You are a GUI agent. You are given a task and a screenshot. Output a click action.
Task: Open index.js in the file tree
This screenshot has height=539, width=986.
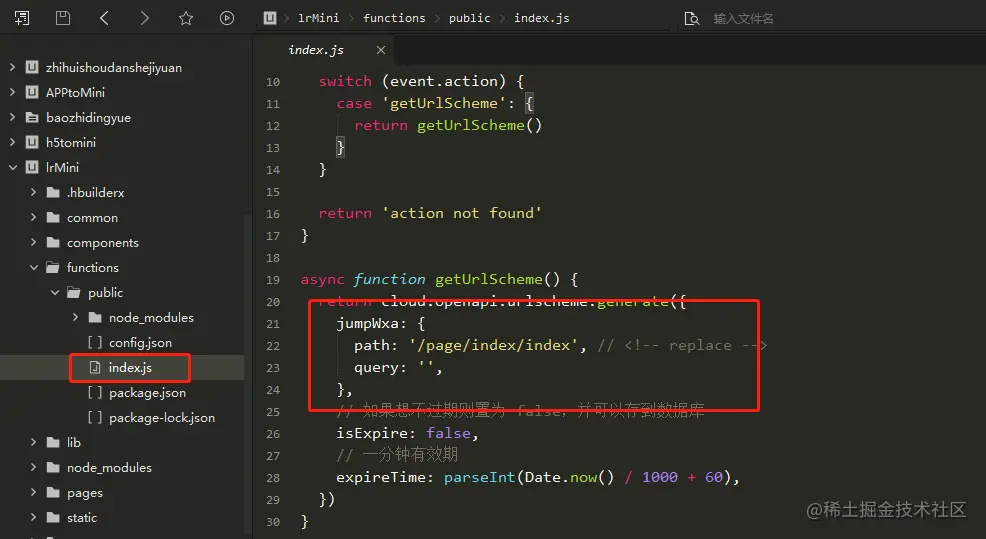pyautogui.click(x=130, y=367)
